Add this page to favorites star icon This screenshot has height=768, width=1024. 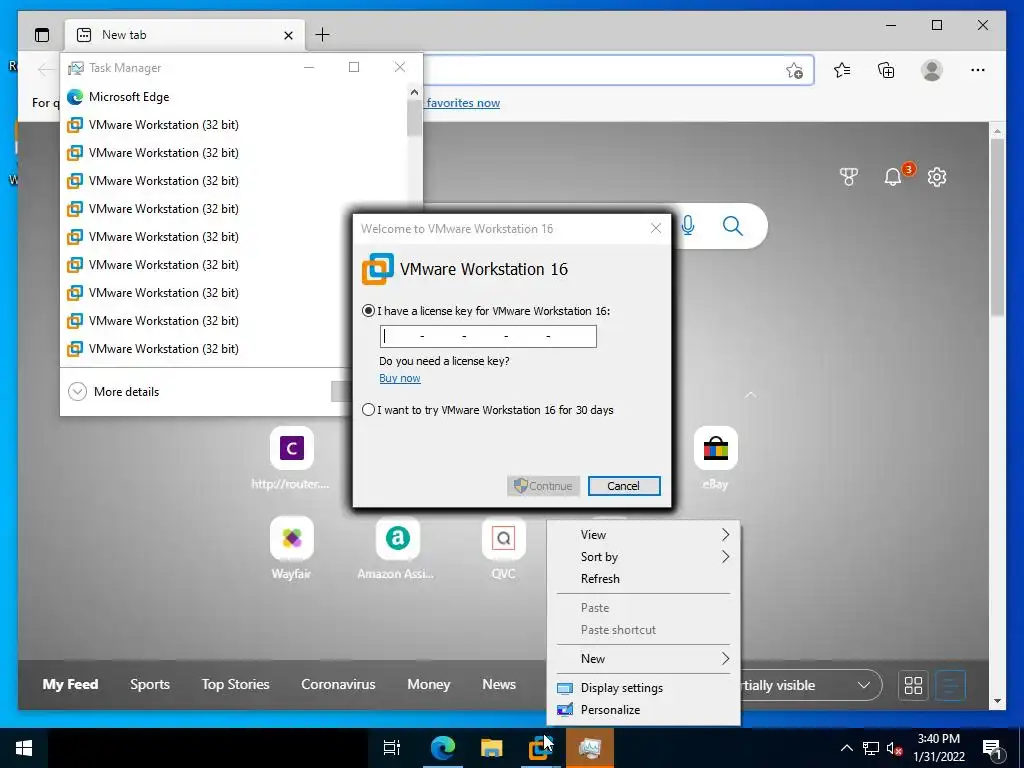click(x=794, y=70)
